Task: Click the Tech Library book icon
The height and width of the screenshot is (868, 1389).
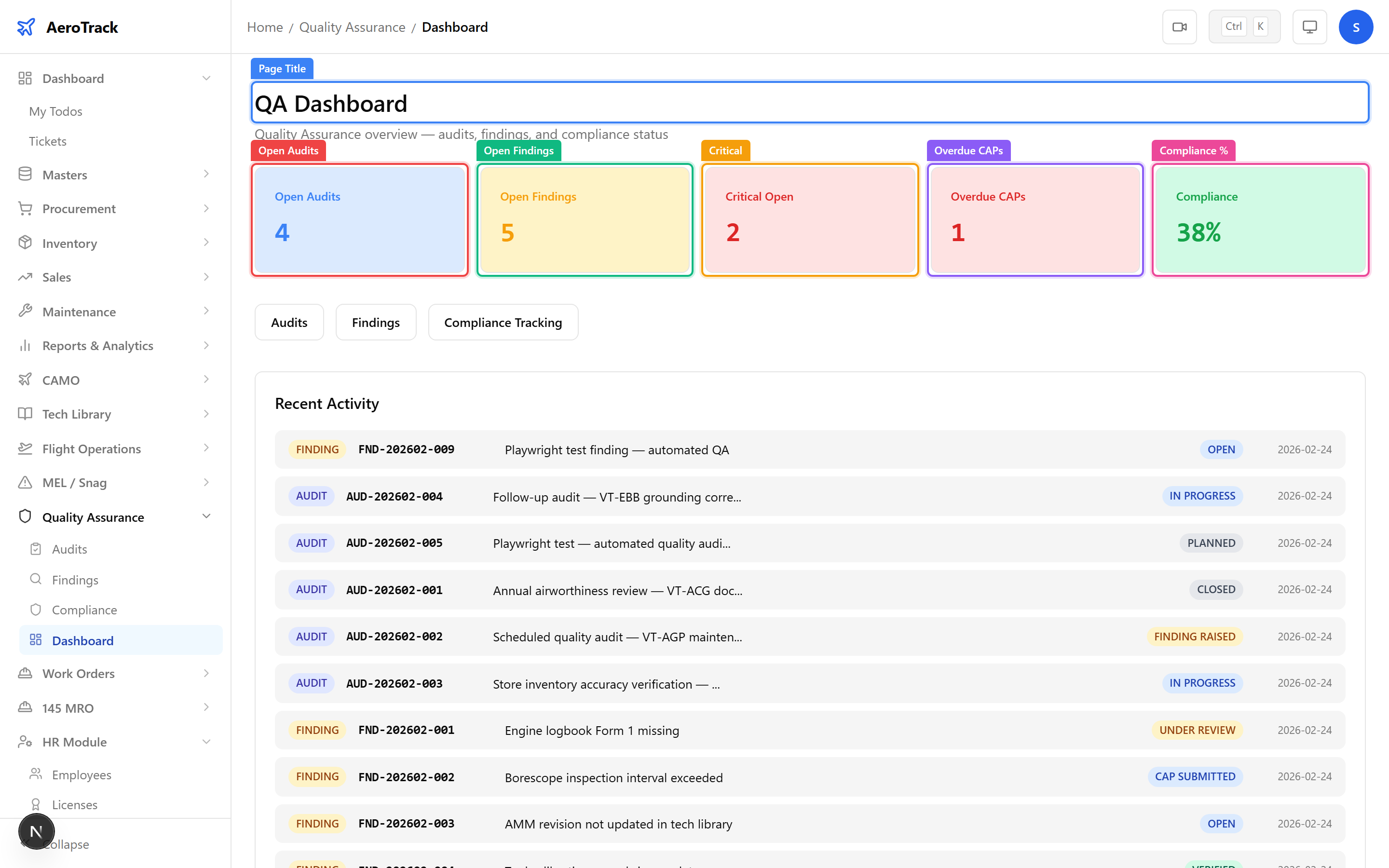Action: point(25,414)
